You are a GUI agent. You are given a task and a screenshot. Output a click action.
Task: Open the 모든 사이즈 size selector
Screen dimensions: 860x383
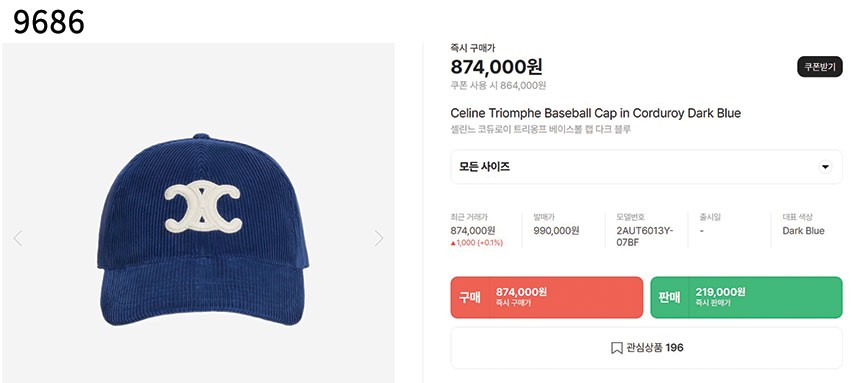[646, 167]
